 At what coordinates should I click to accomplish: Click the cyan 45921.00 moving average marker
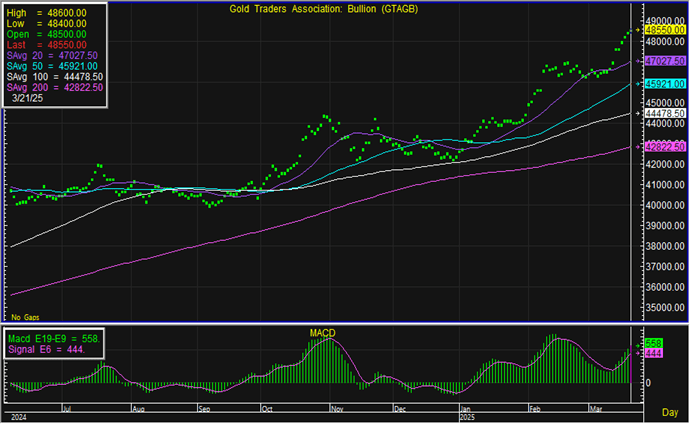(x=665, y=84)
